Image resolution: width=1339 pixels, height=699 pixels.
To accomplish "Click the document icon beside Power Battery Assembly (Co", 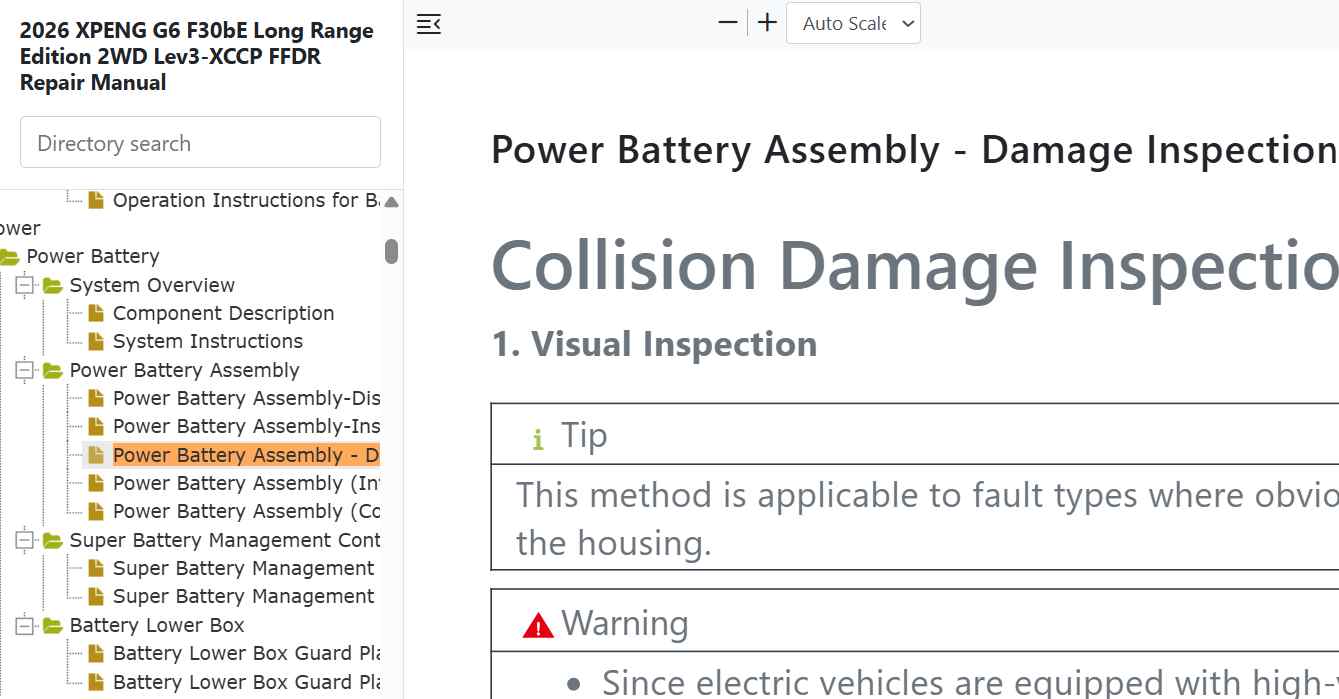I will (96, 511).
